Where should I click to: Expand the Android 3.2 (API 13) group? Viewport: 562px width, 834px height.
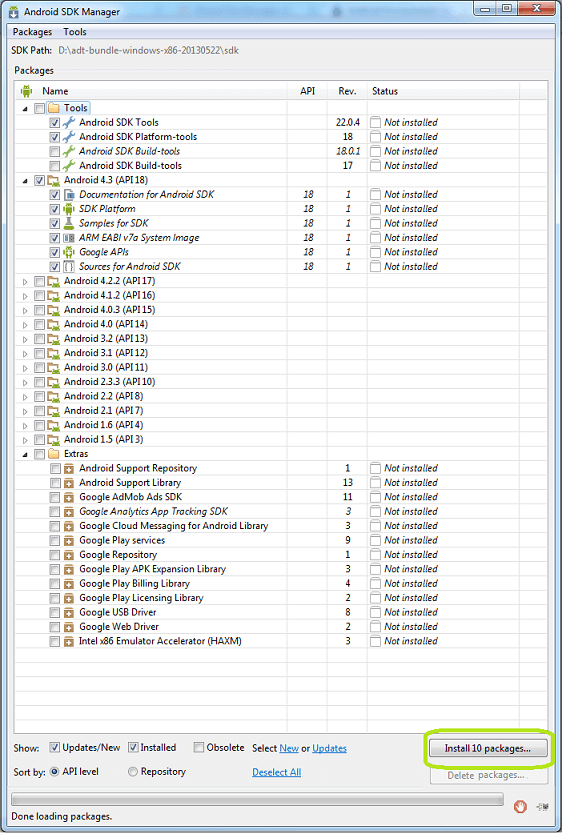pos(25,339)
